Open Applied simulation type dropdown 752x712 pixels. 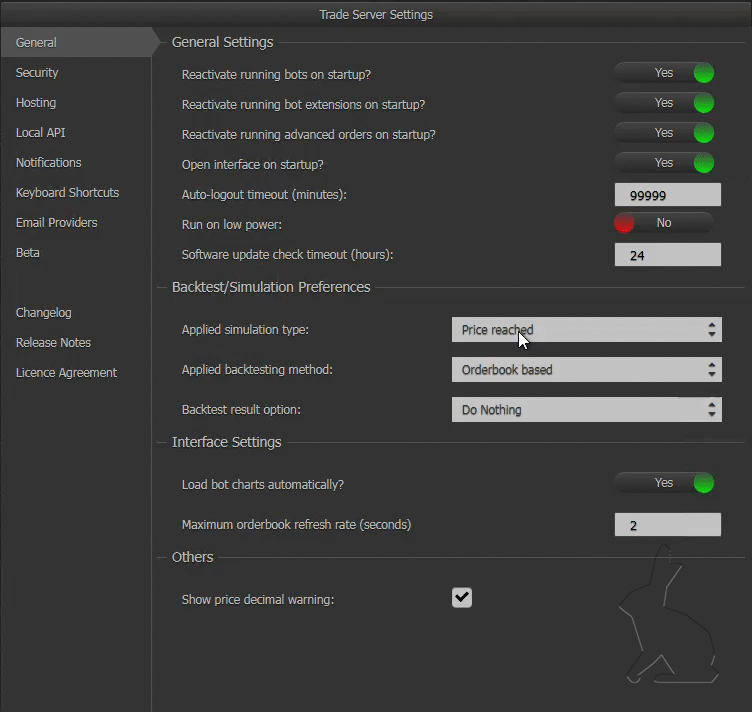coord(587,330)
